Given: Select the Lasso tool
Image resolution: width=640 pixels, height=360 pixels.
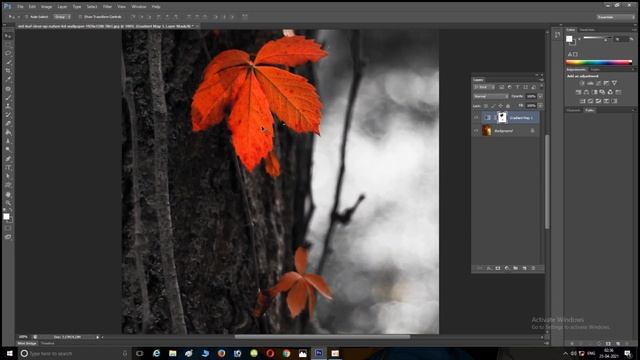Looking at the screenshot, I should pos(8,53).
